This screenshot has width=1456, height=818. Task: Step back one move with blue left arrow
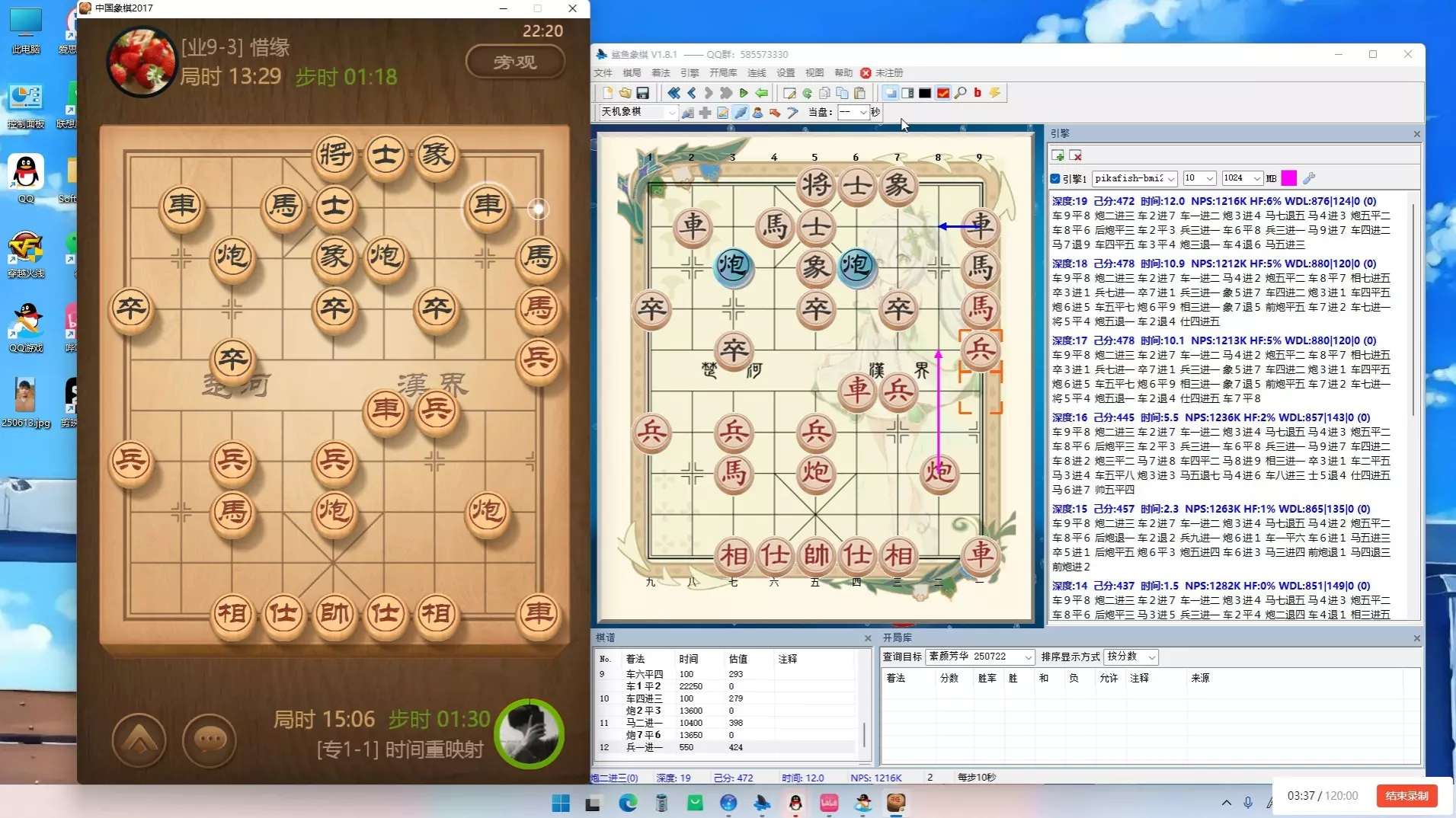[x=691, y=93]
